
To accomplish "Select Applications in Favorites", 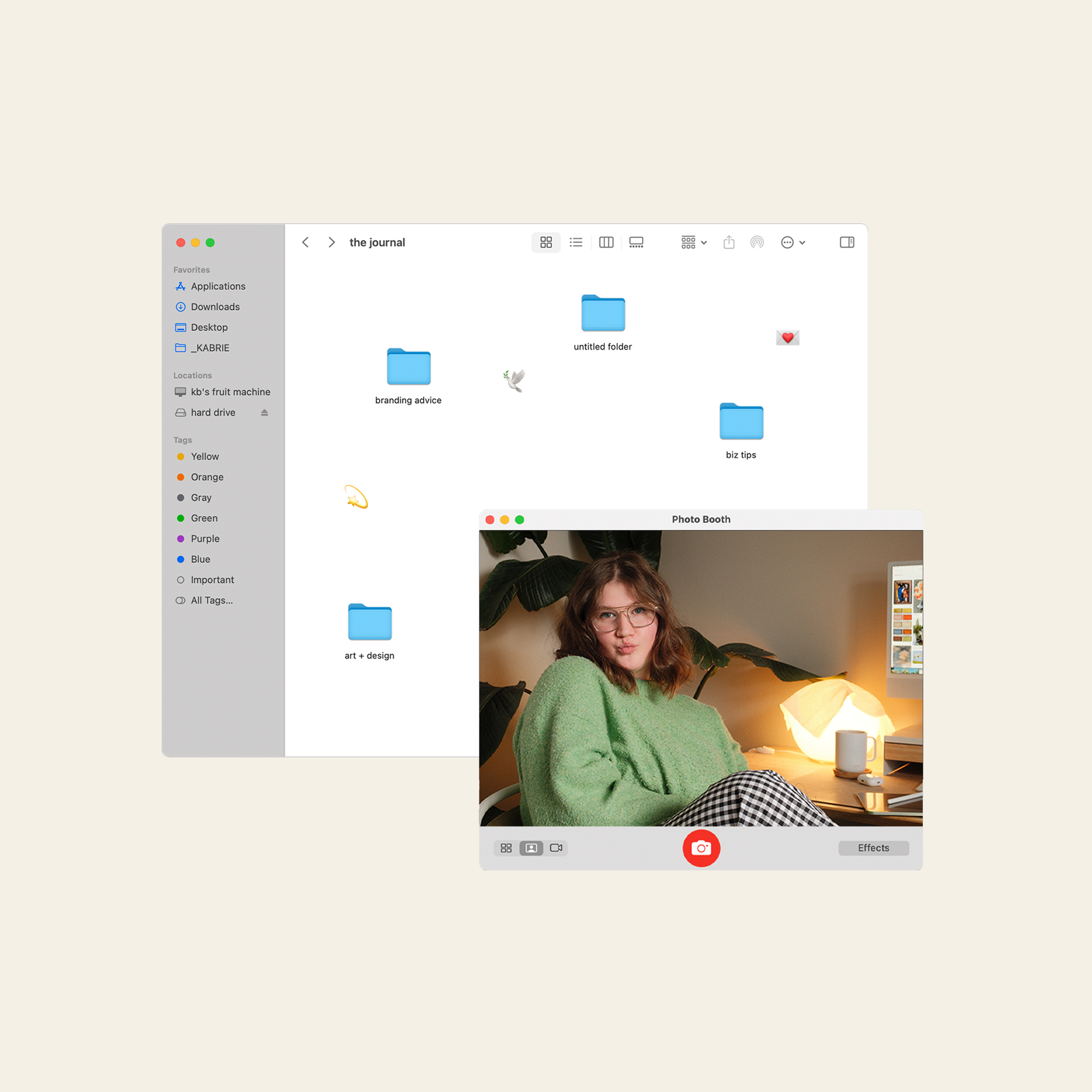I will [x=218, y=287].
